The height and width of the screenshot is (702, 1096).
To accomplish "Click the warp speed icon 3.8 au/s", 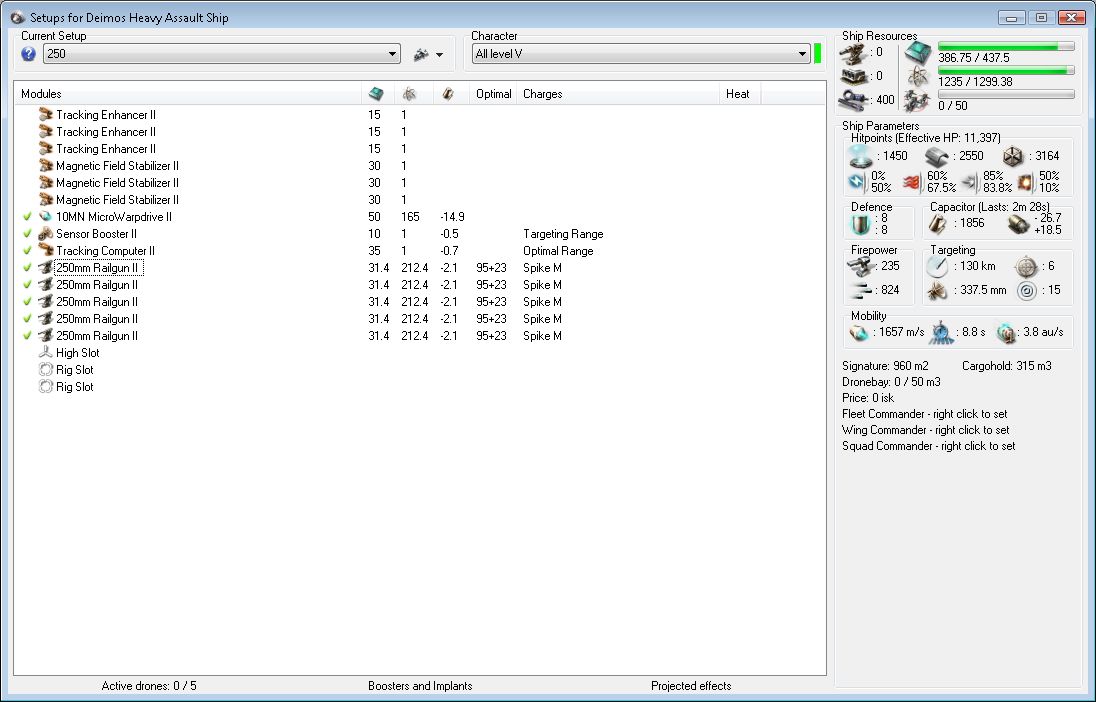I will (x=1006, y=333).
